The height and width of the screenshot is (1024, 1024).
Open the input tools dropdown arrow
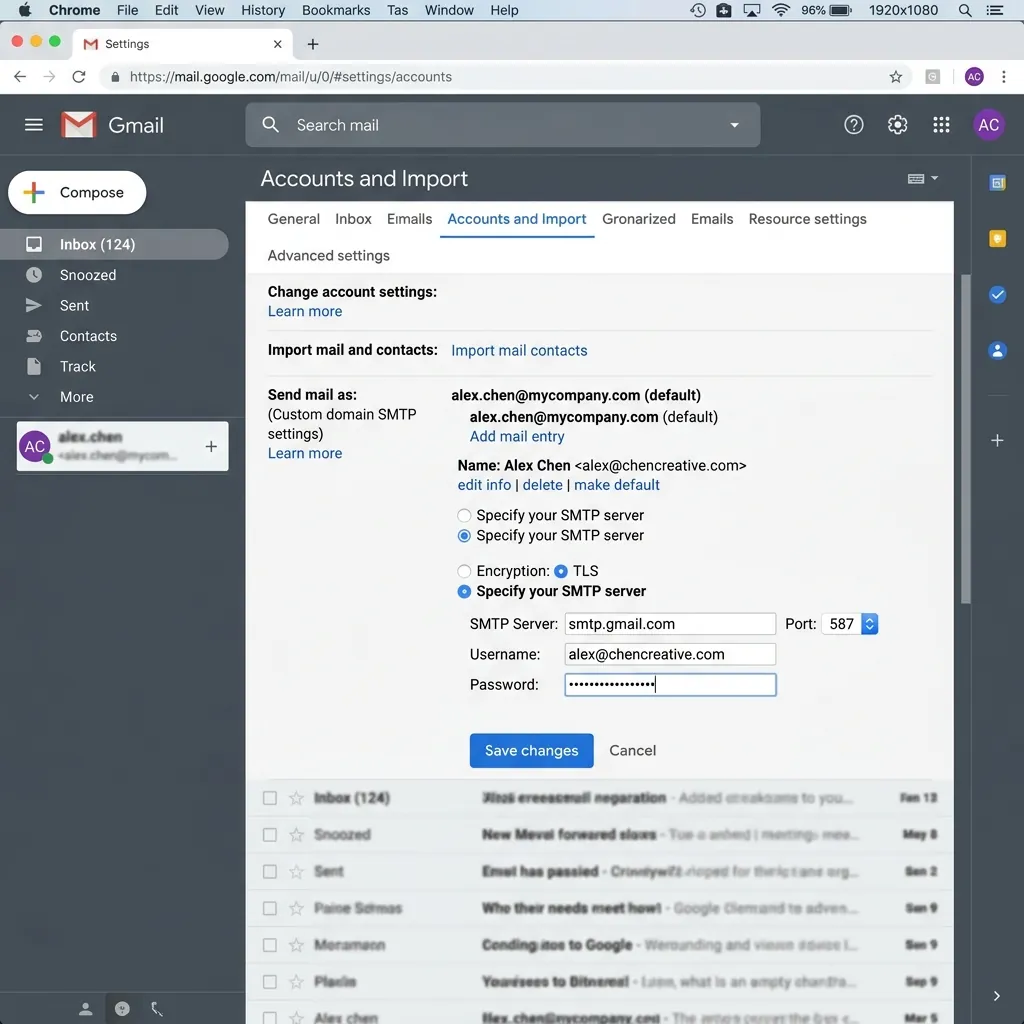pyautogui.click(x=935, y=178)
